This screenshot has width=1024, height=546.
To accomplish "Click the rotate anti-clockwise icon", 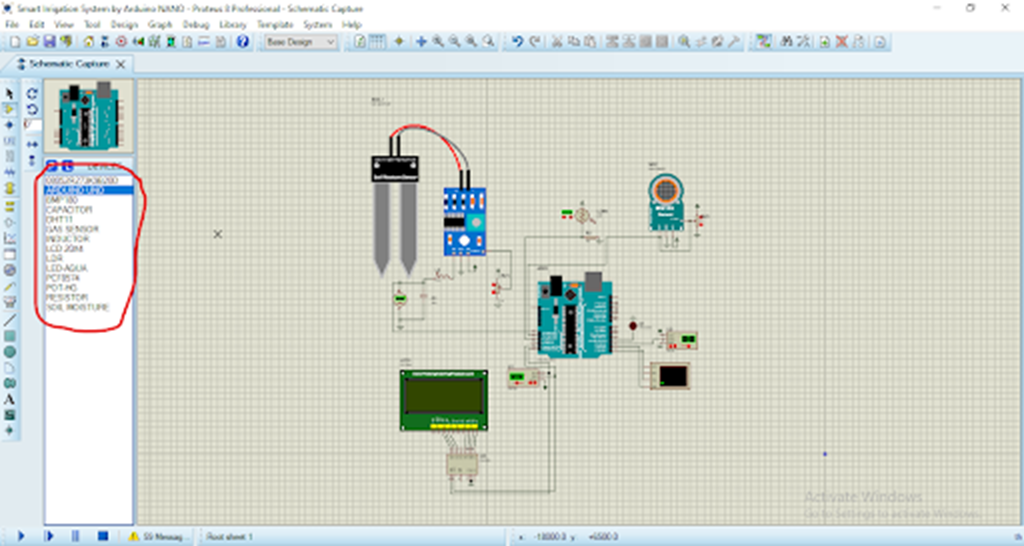I will [x=32, y=109].
